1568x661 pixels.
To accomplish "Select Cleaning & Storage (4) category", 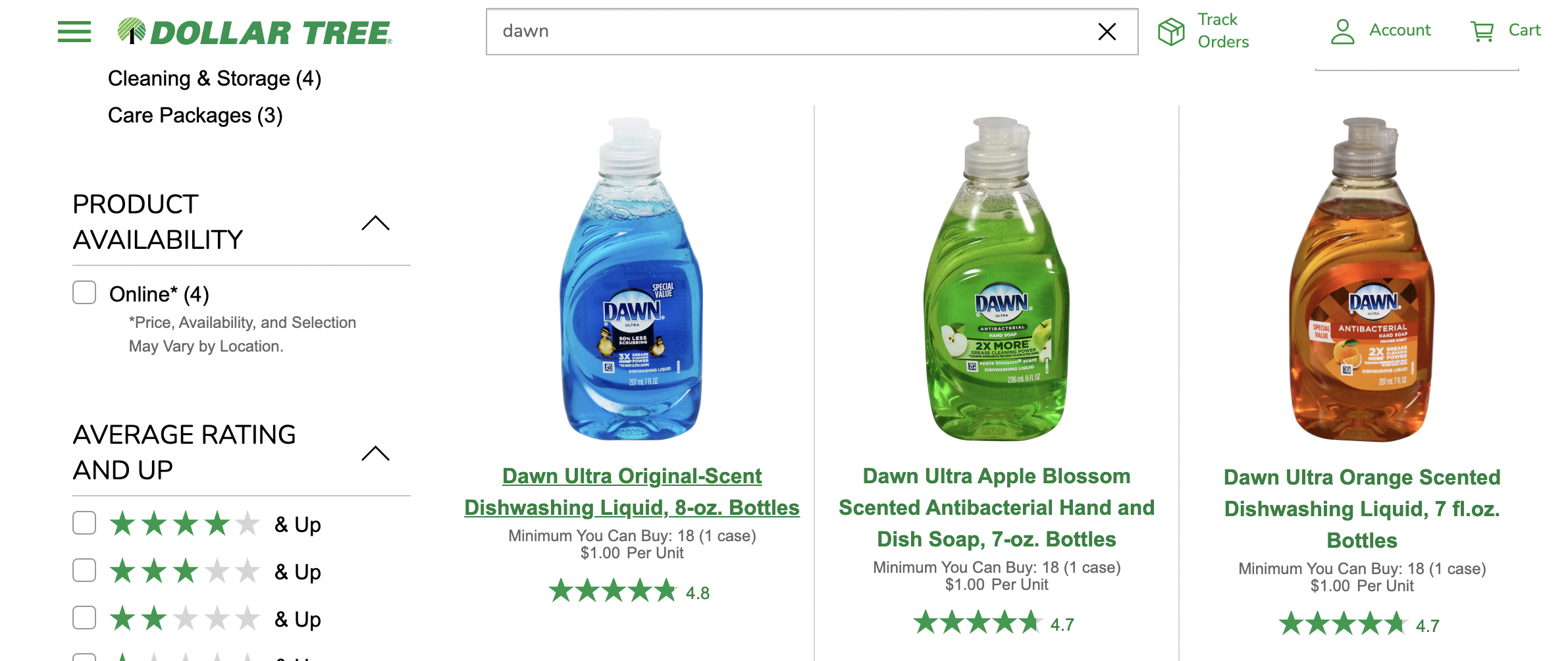I will [215, 78].
